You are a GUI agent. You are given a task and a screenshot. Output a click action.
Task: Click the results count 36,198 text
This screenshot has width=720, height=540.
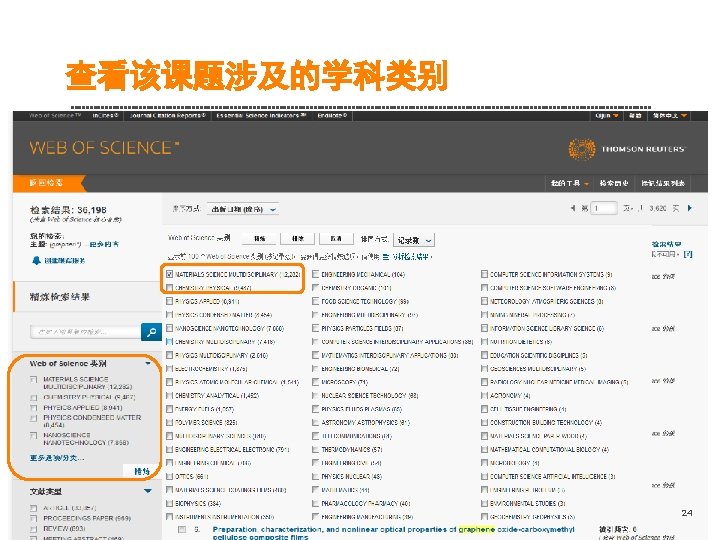click(68, 210)
